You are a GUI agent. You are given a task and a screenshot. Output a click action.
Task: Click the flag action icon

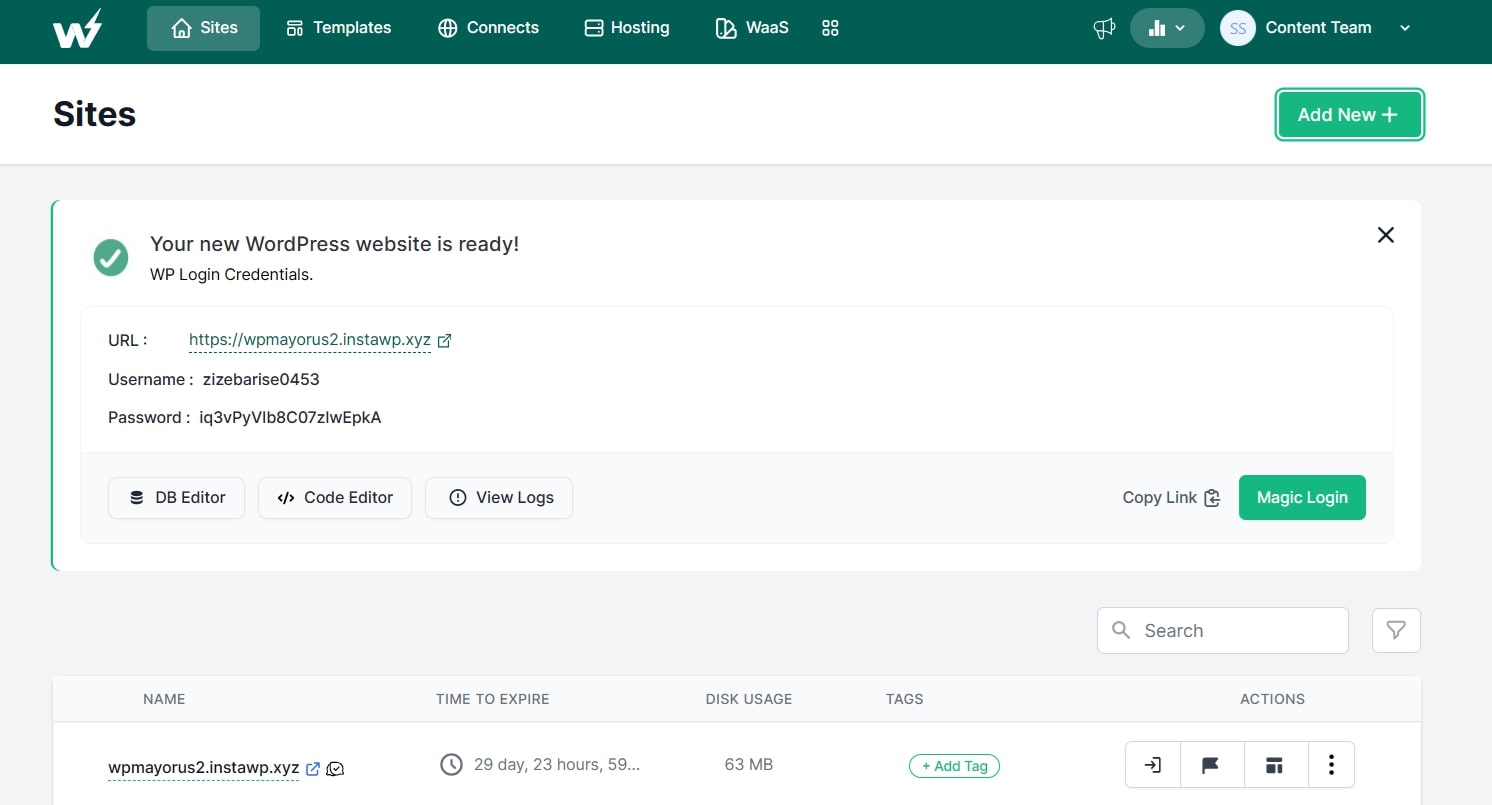1211,765
